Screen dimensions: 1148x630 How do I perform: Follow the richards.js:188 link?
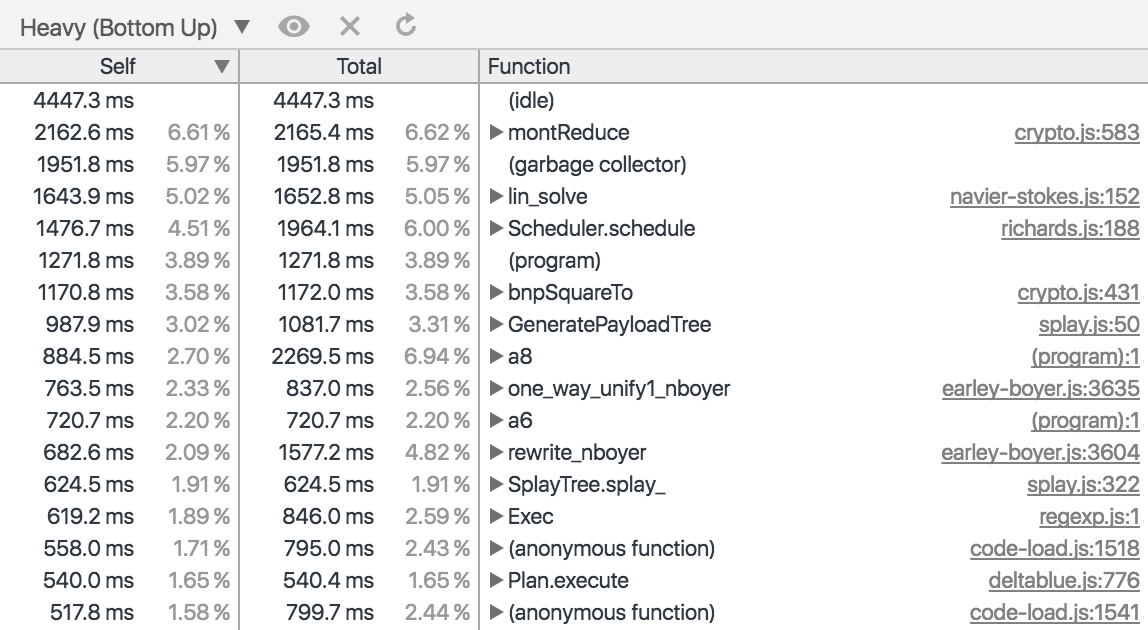click(1069, 229)
